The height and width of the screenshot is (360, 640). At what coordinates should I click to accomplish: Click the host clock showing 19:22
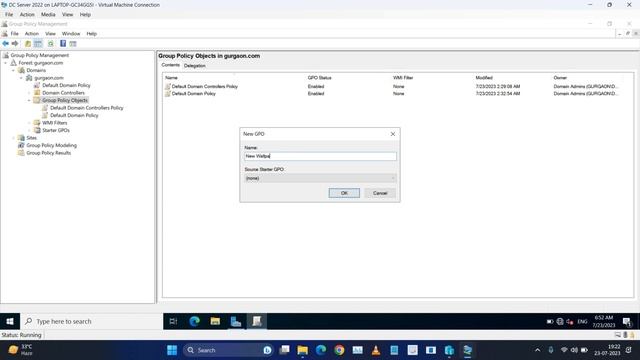coord(610,350)
